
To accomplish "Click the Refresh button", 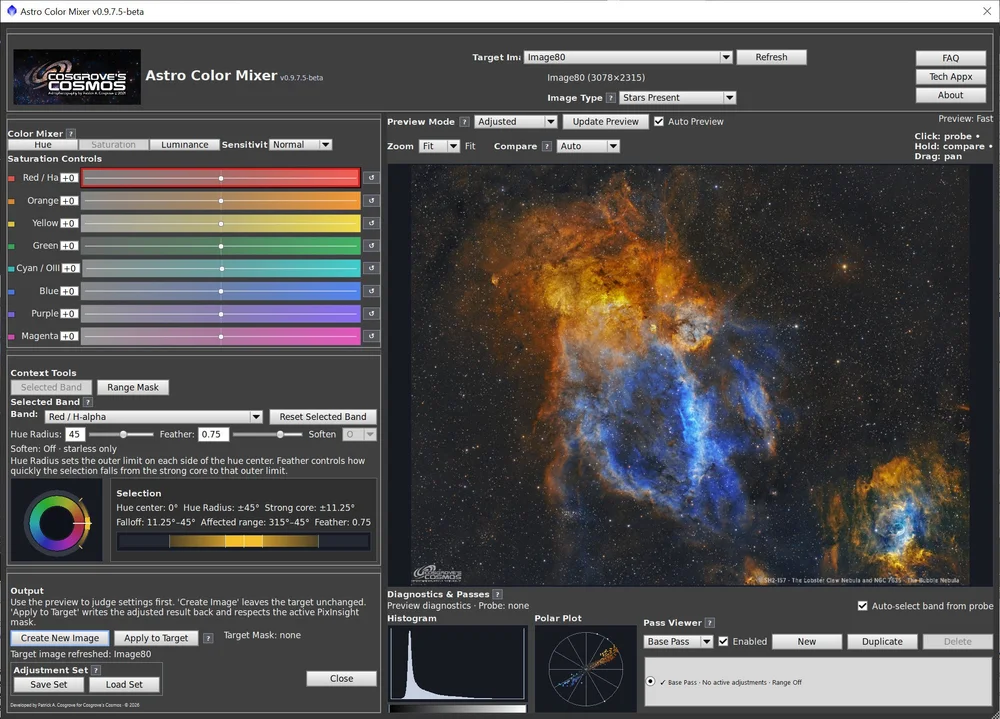I will click(x=771, y=57).
